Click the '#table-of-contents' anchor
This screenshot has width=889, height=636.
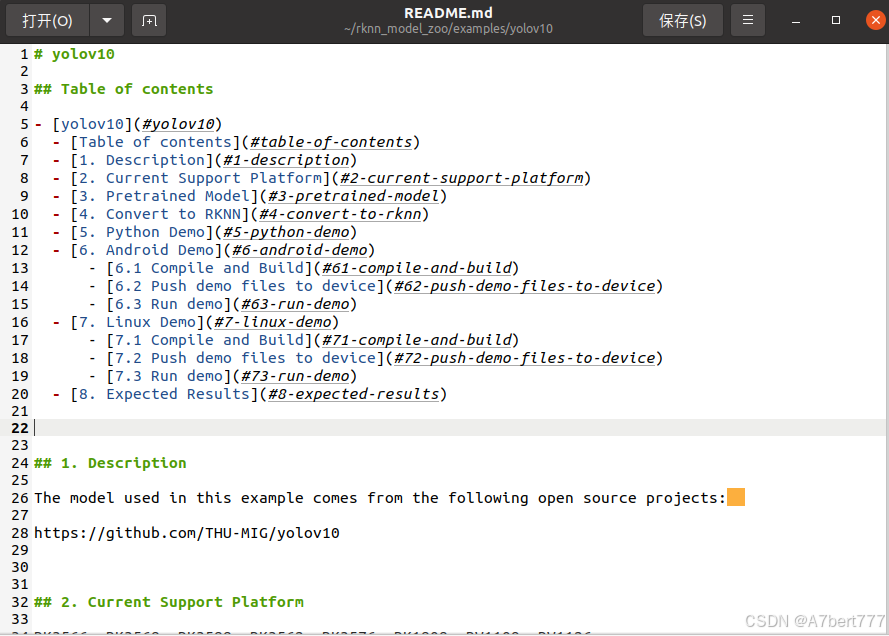click(331, 142)
